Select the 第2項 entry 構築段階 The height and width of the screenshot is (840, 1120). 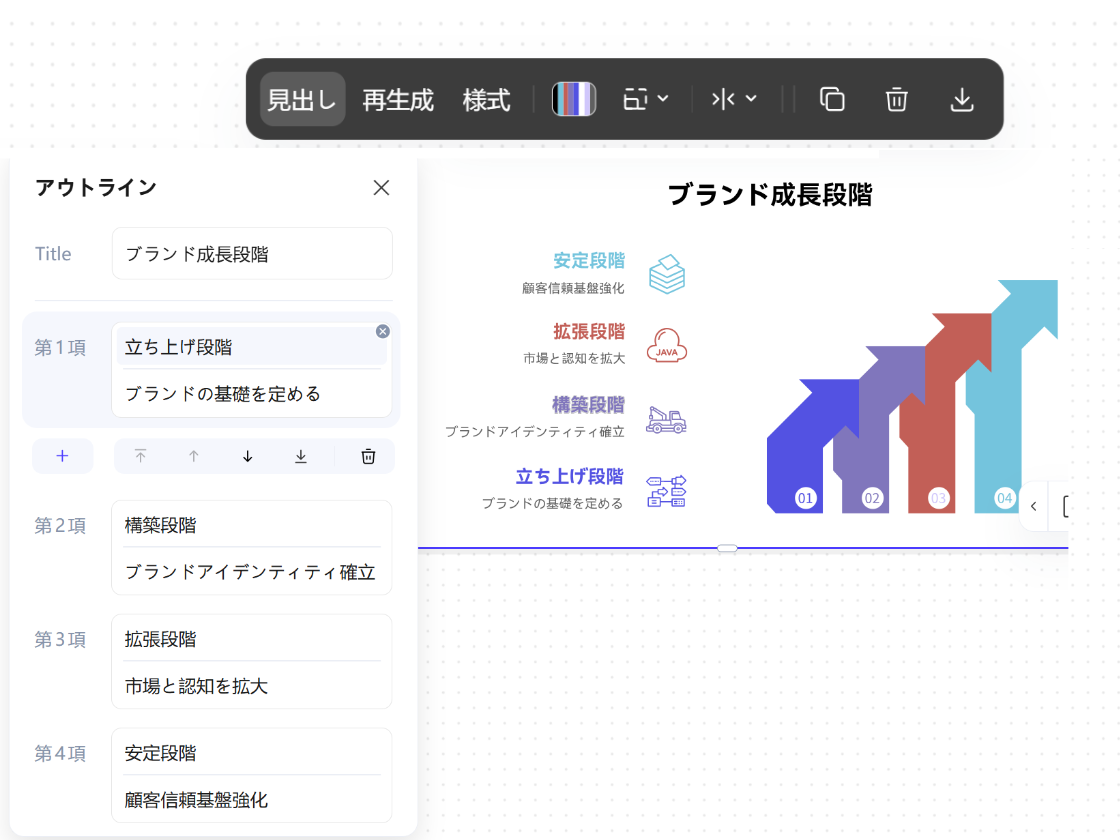pos(251,525)
